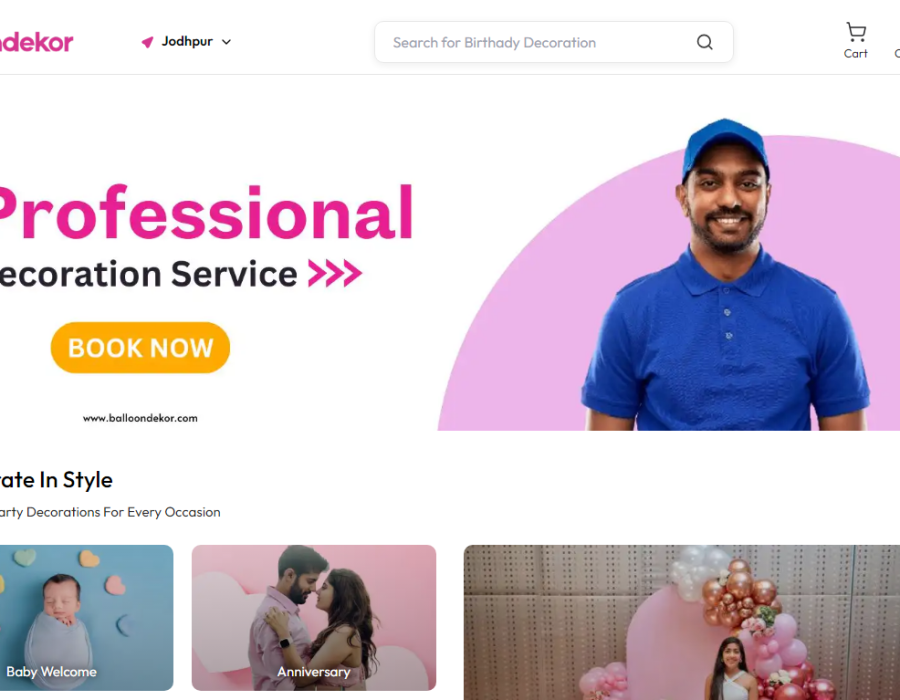The height and width of the screenshot is (700, 900).
Task: Click the Anniversary label text
Action: coord(313,672)
